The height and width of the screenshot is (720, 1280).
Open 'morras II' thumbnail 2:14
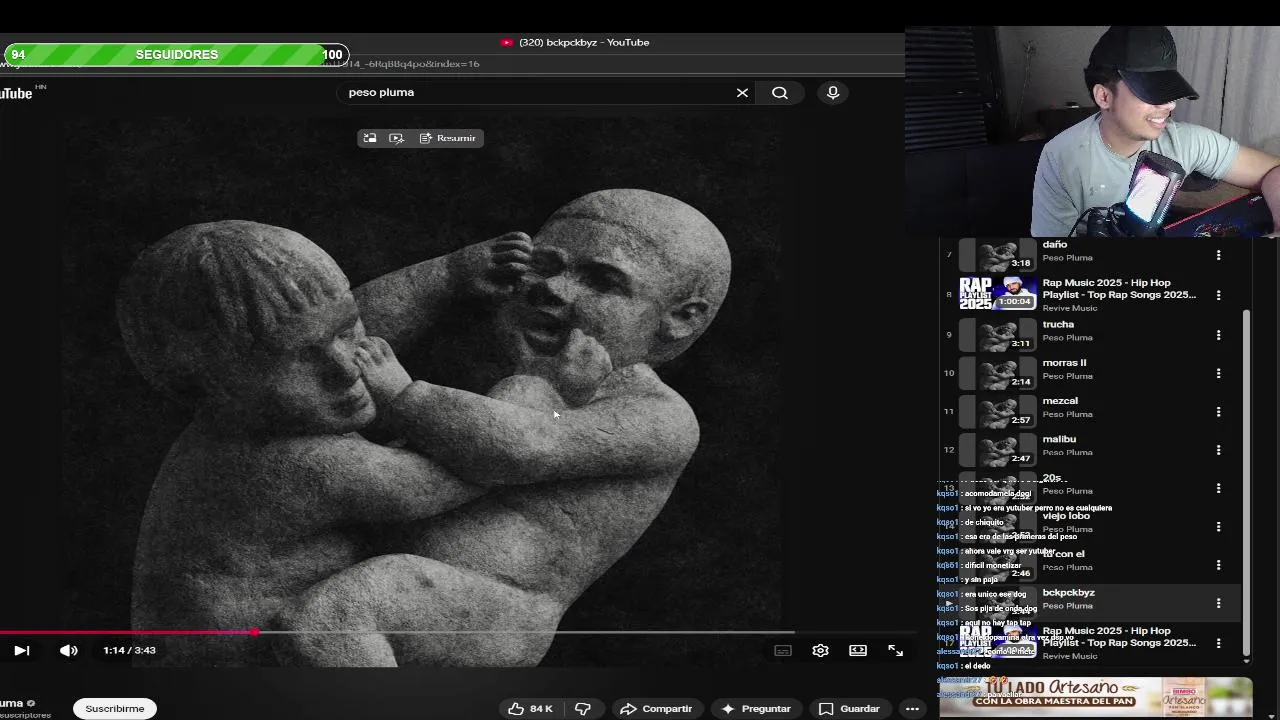click(997, 373)
